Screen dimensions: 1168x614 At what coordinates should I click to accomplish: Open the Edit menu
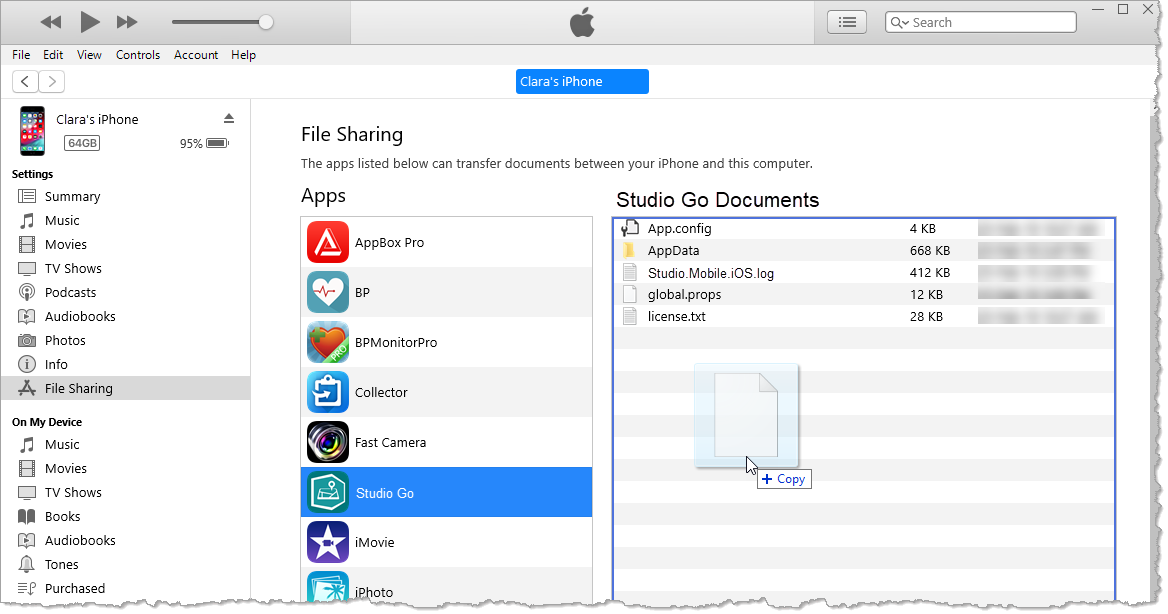click(x=53, y=55)
